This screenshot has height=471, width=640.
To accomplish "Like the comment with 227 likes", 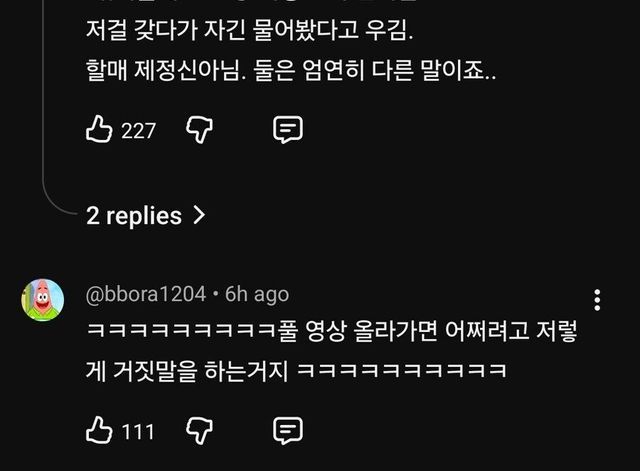I will point(99,129).
